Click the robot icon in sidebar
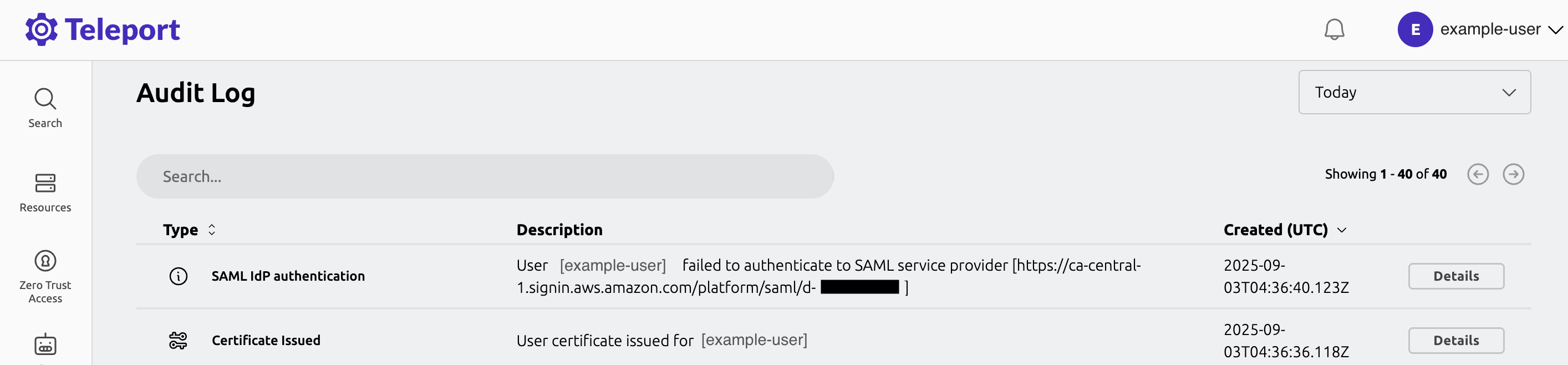Viewport: 1568px width, 365px height. click(45, 345)
